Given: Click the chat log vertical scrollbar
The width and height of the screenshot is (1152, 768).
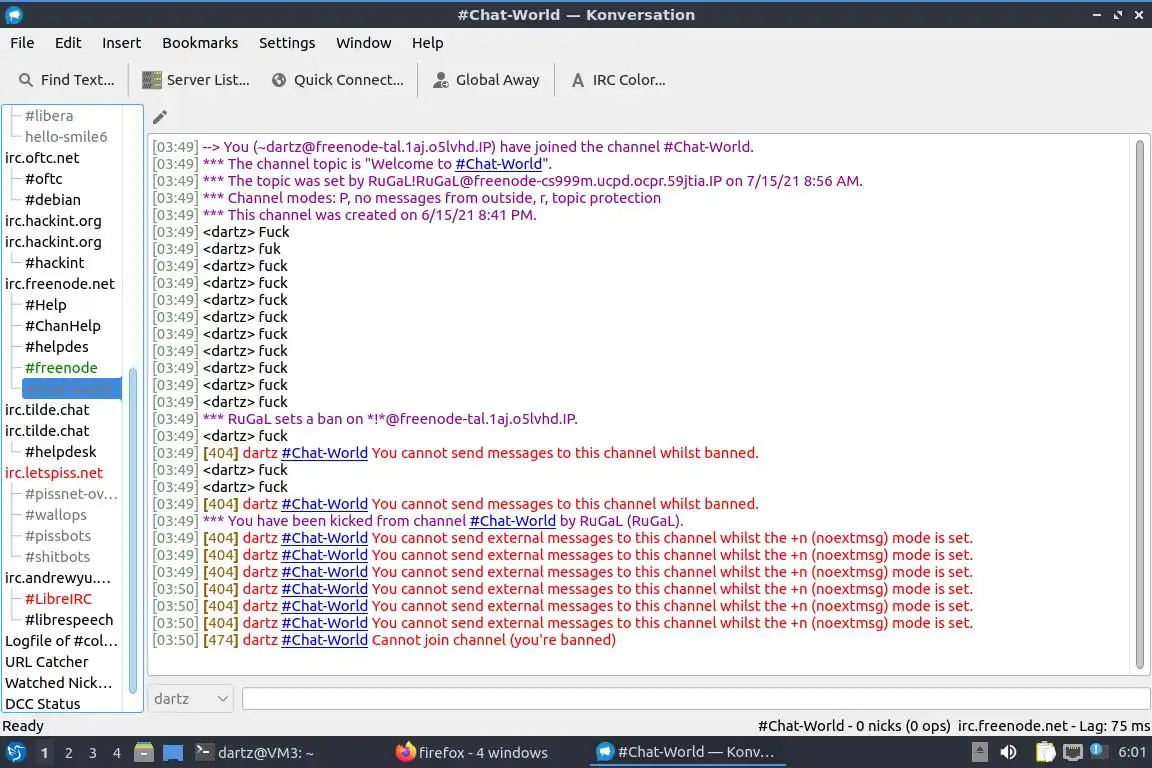Looking at the screenshot, I should 1140,404.
